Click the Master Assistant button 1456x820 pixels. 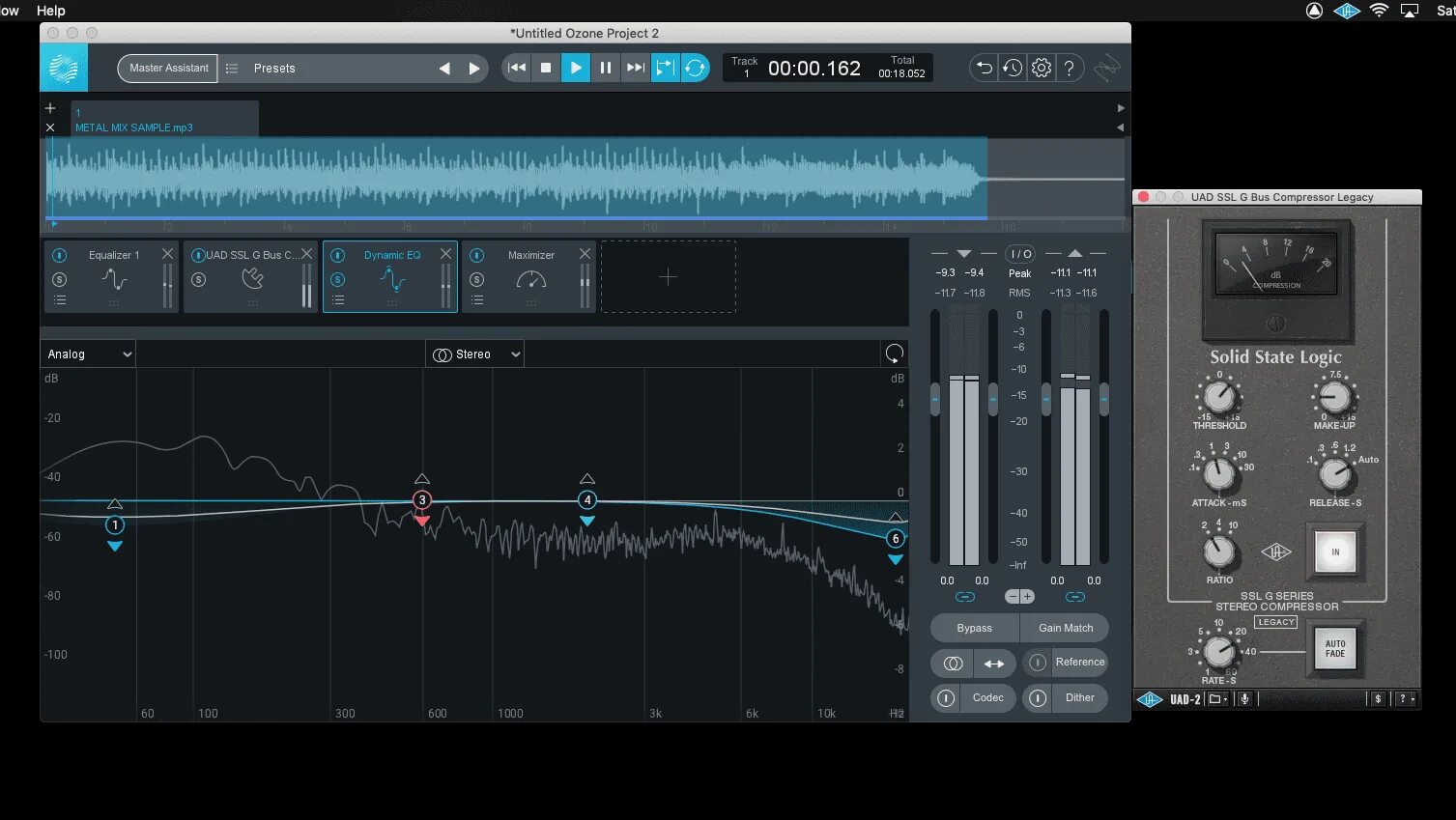[x=168, y=69]
